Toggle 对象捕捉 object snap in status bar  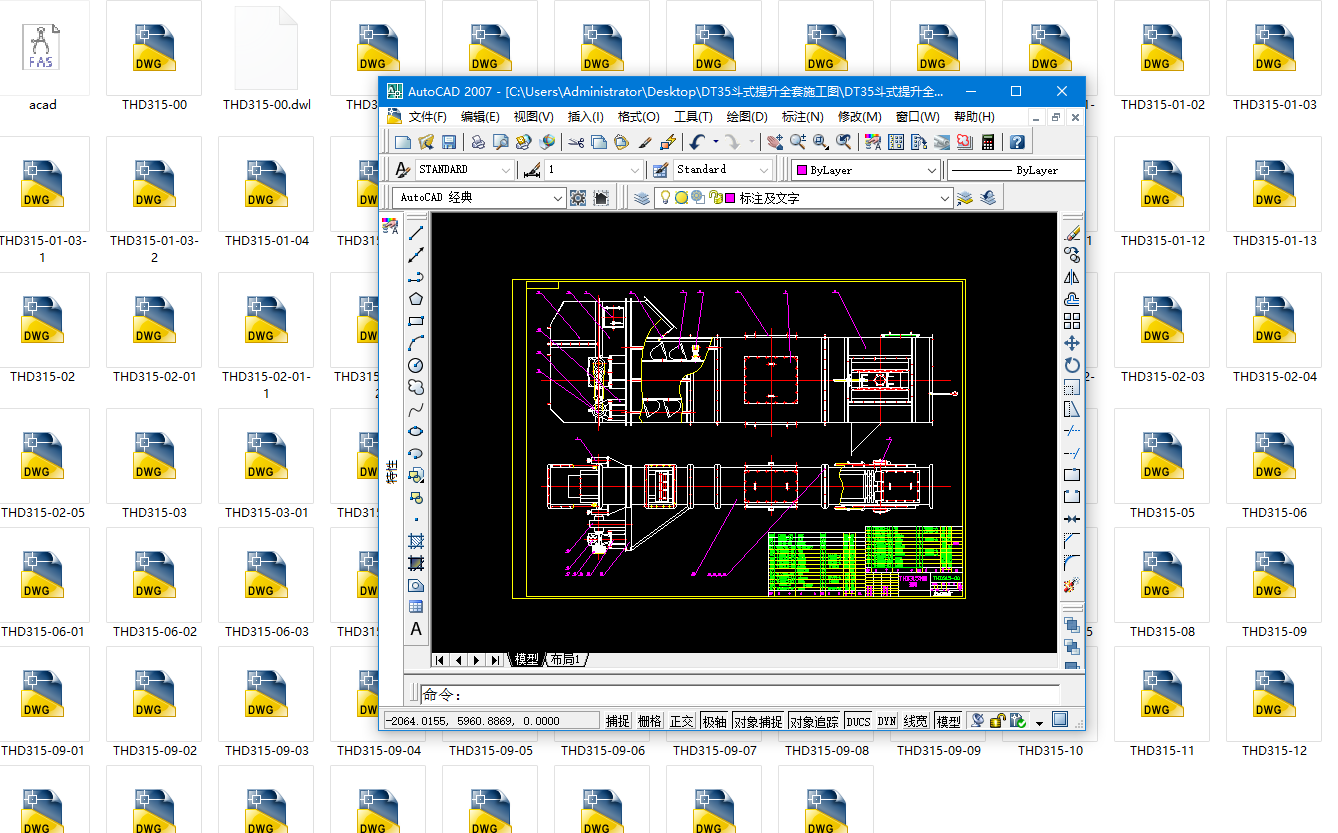(758, 721)
